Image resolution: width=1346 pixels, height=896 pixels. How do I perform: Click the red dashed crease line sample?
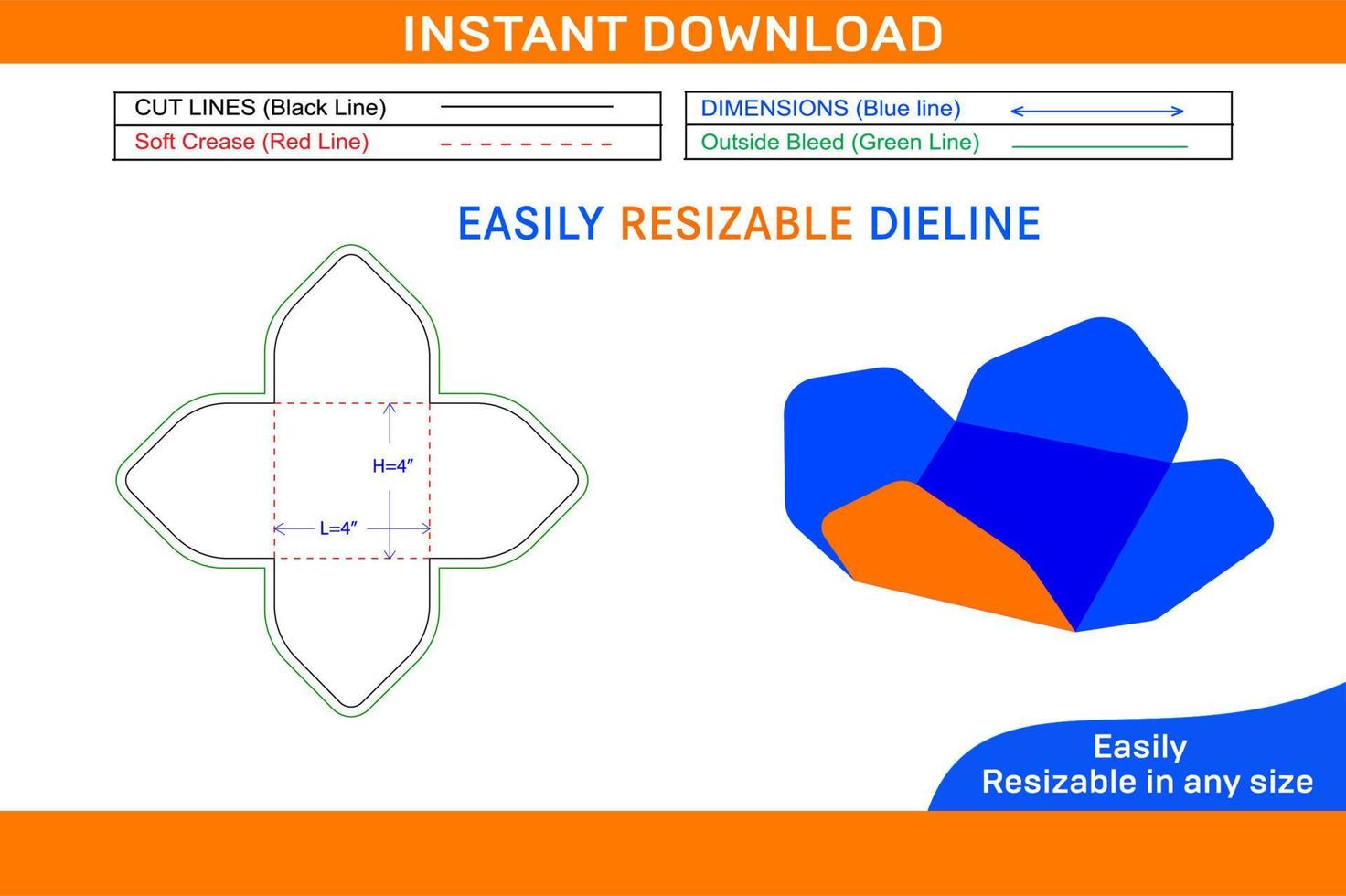click(x=527, y=144)
